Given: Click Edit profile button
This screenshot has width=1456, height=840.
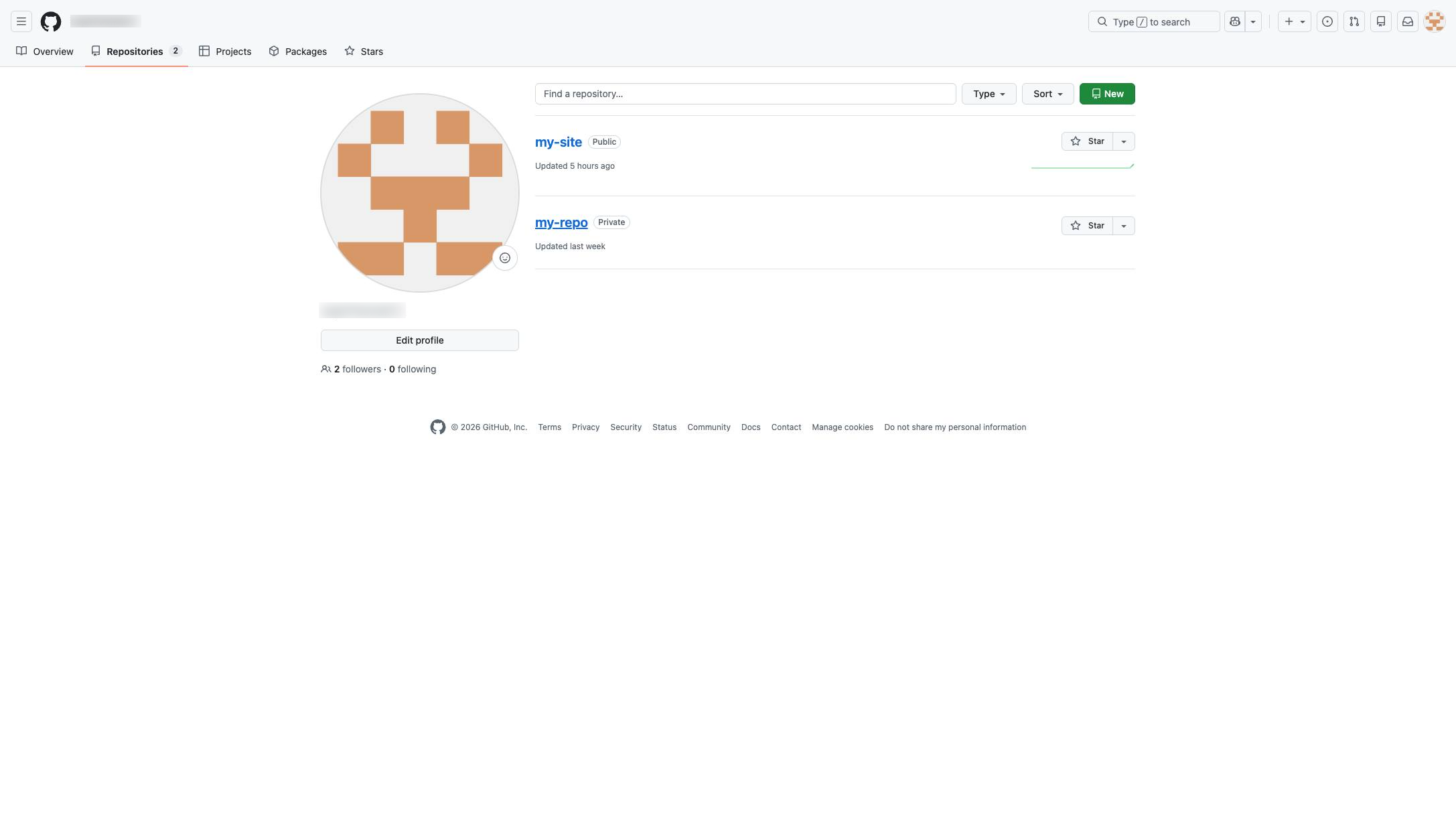Looking at the screenshot, I should [x=420, y=340].
